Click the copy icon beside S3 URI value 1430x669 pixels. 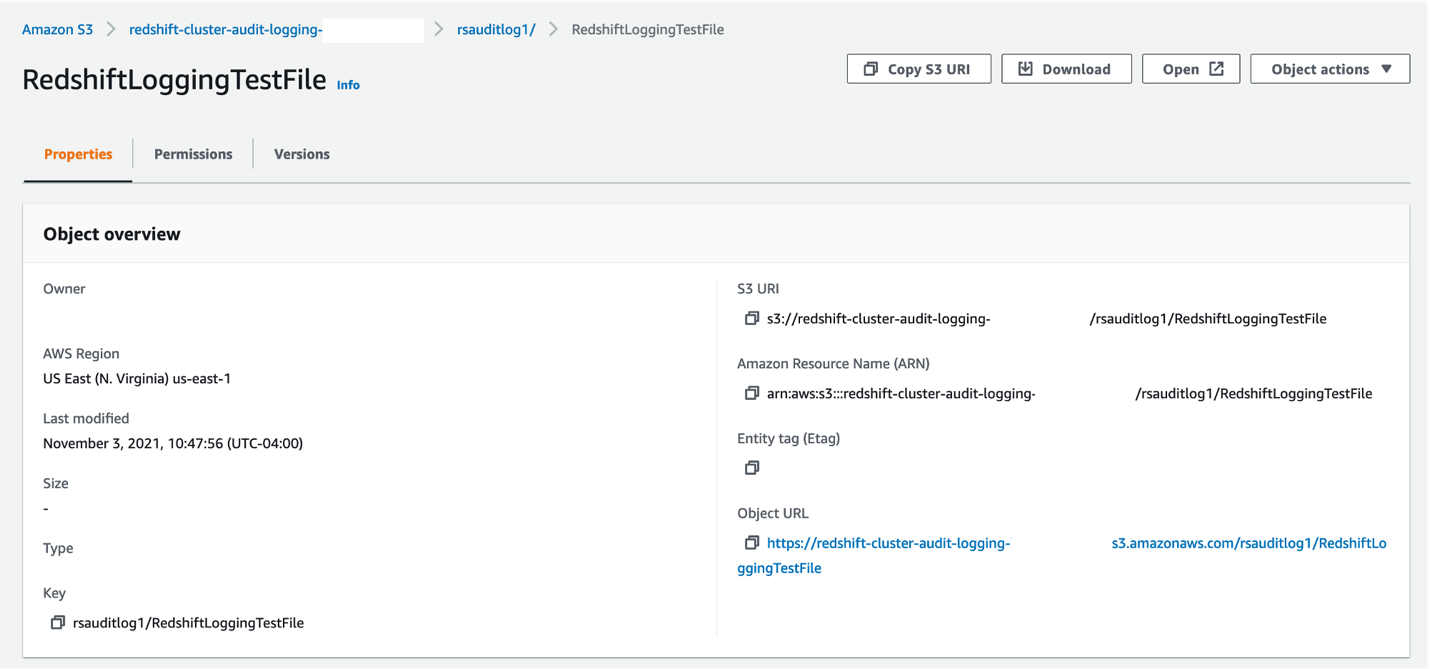[752, 319]
